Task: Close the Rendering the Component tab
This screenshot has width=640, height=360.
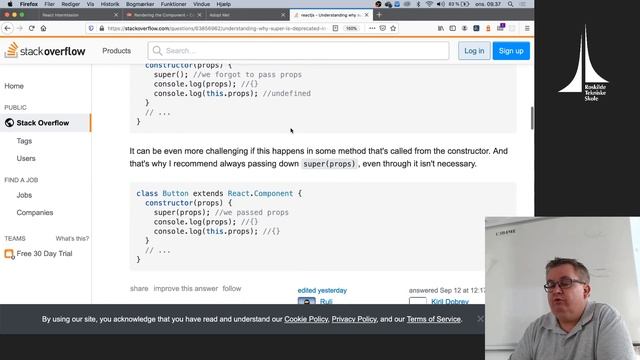Action: point(199,15)
